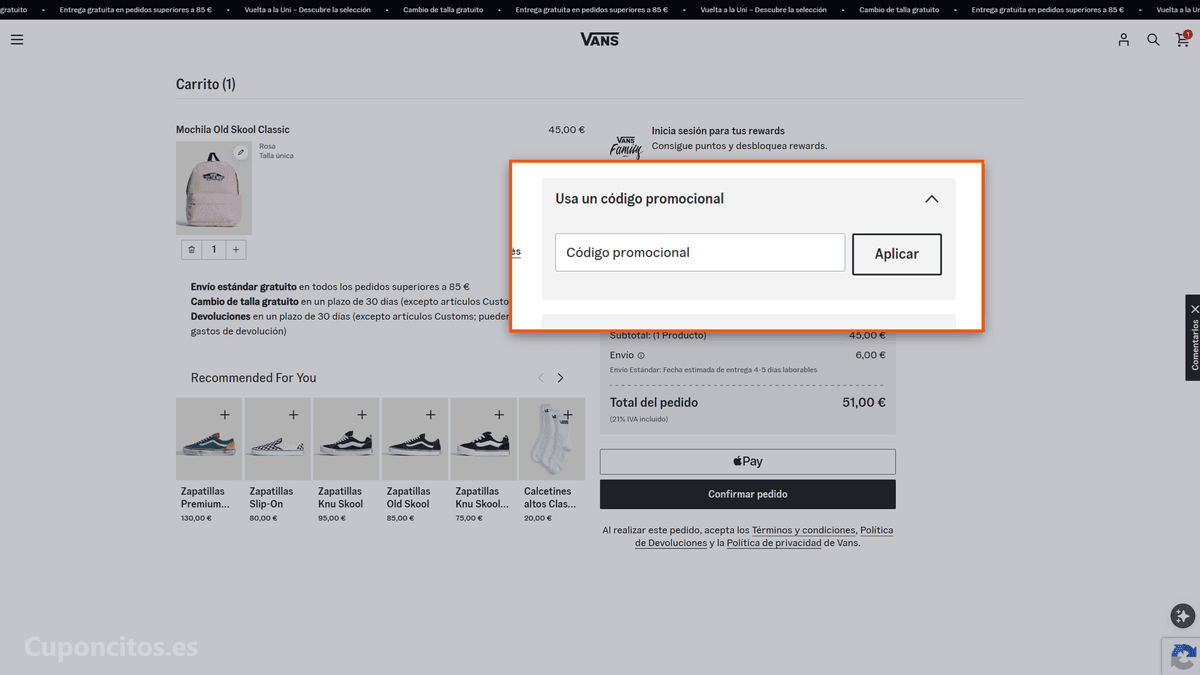This screenshot has height=675, width=1200.
Task: Add Zapatillas Knu Skool 75,00 € with plus
Action: [499, 415]
